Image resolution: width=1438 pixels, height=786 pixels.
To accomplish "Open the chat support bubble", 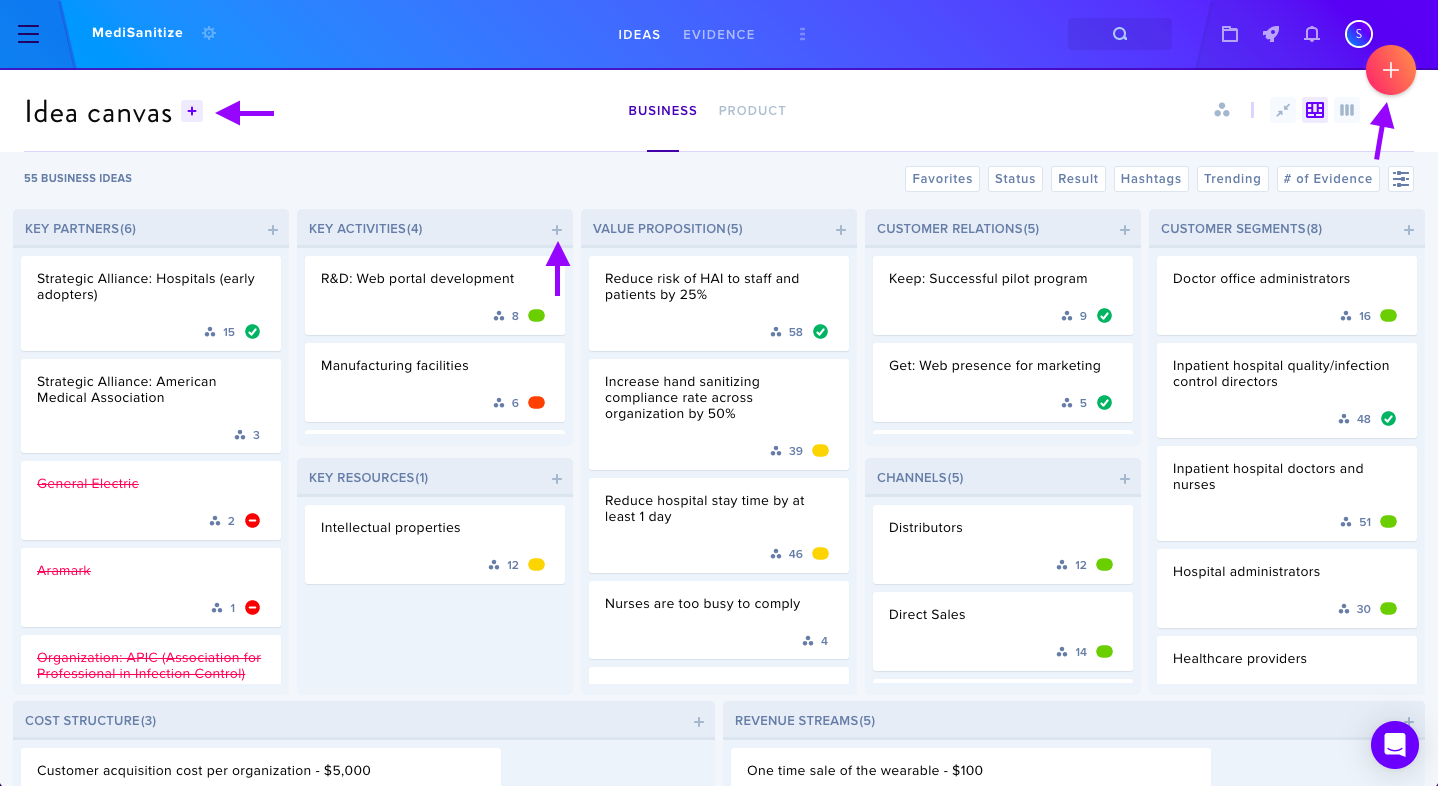I will 1395,744.
